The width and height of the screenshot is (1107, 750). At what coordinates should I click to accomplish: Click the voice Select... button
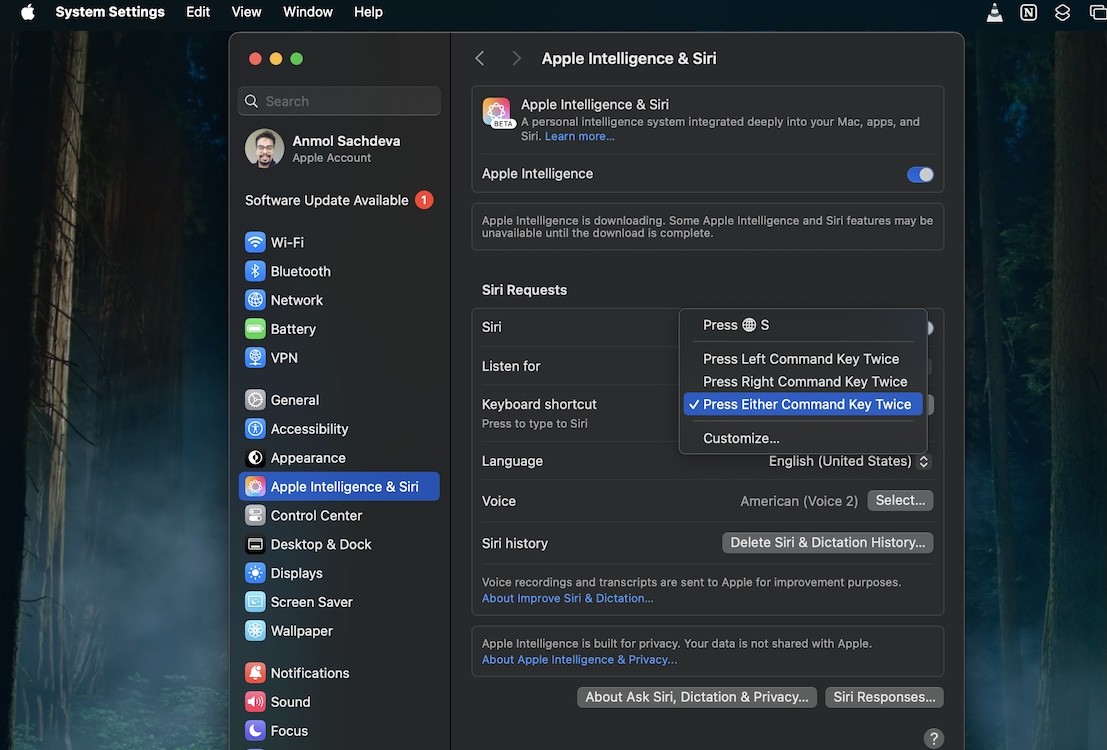click(900, 500)
